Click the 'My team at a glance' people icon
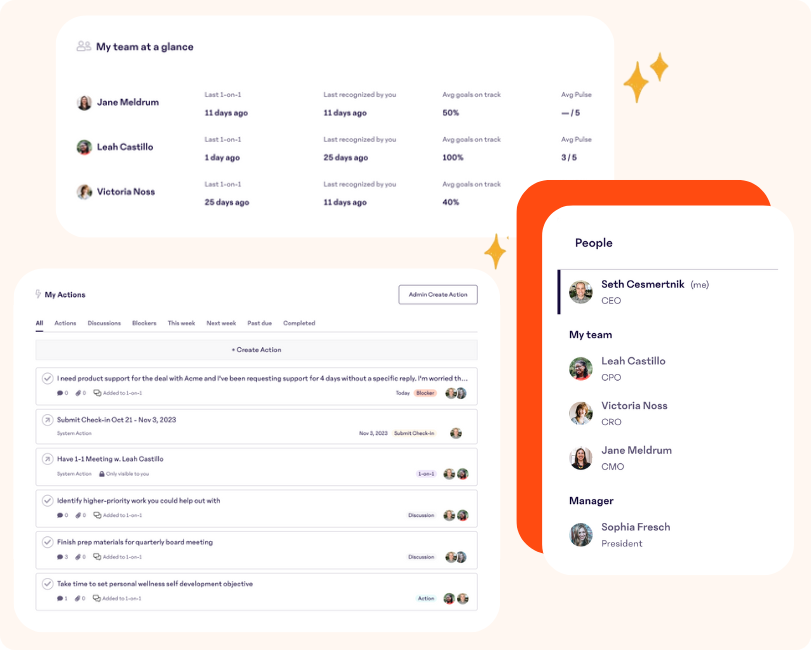 click(x=84, y=46)
